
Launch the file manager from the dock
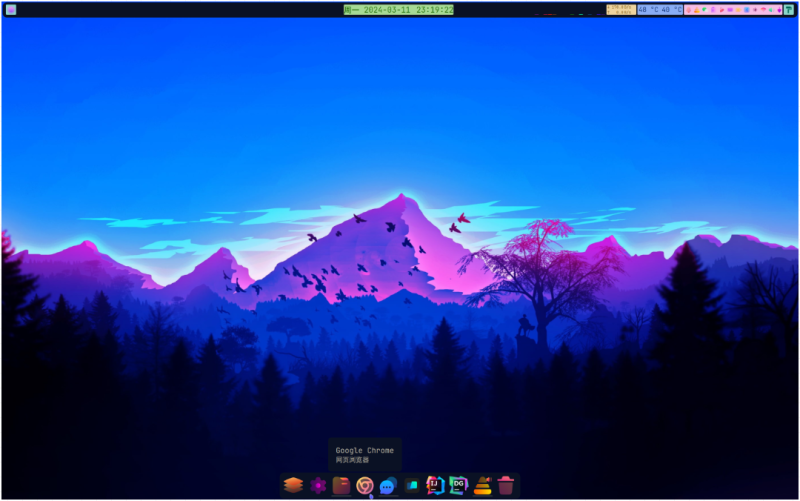[341, 485]
